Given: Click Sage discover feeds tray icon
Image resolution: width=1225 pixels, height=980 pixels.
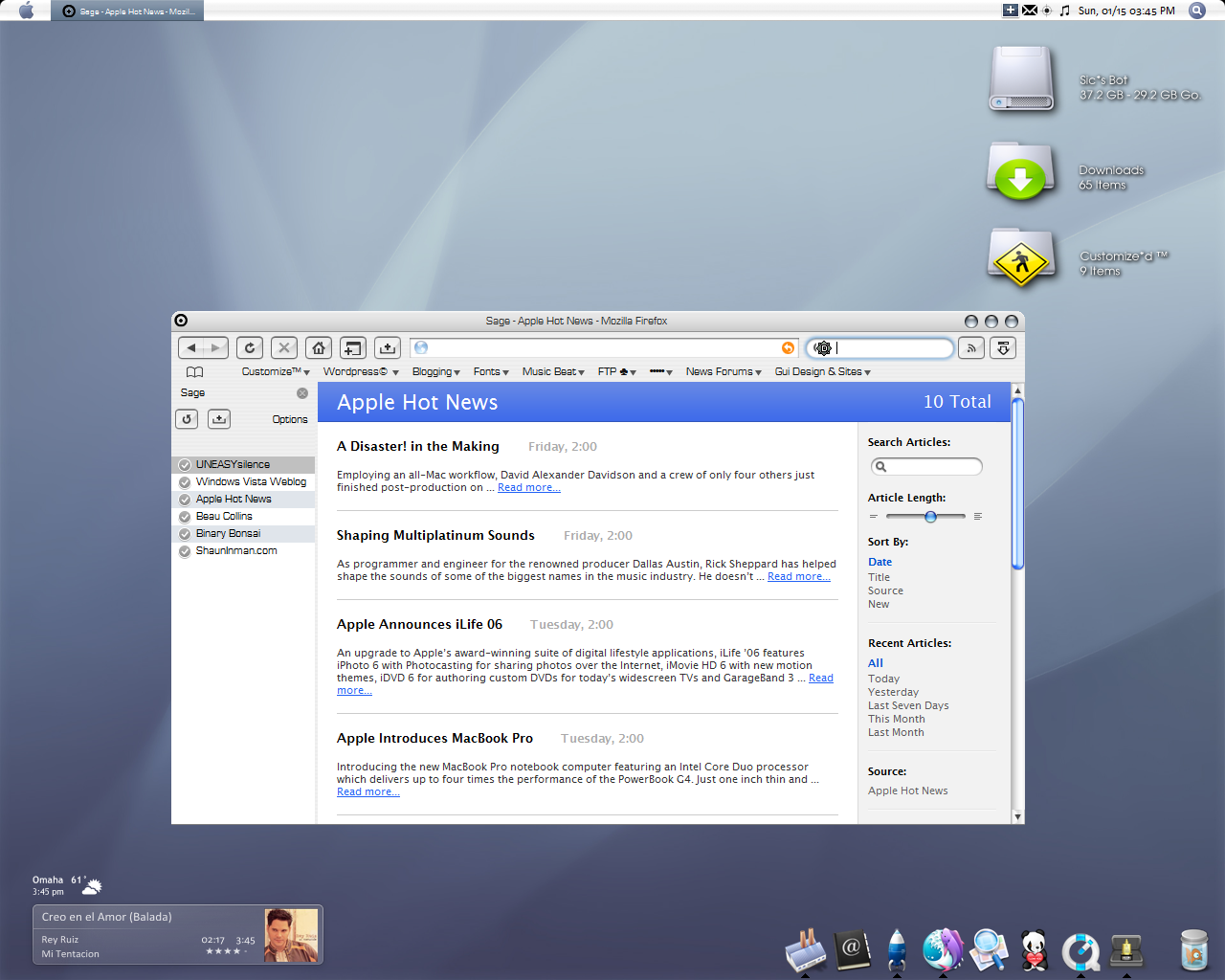Looking at the screenshot, I should pyautogui.click(x=219, y=419).
